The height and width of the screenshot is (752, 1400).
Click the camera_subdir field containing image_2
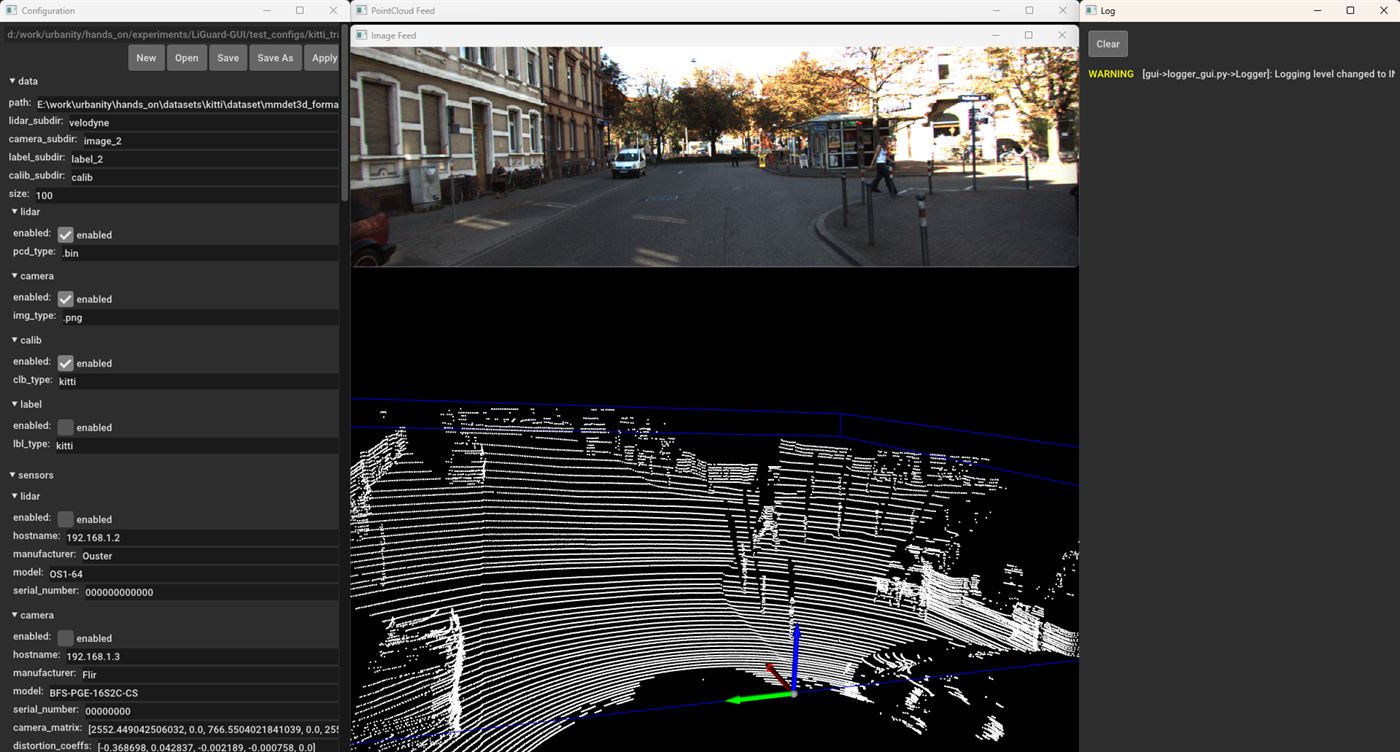pos(209,141)
